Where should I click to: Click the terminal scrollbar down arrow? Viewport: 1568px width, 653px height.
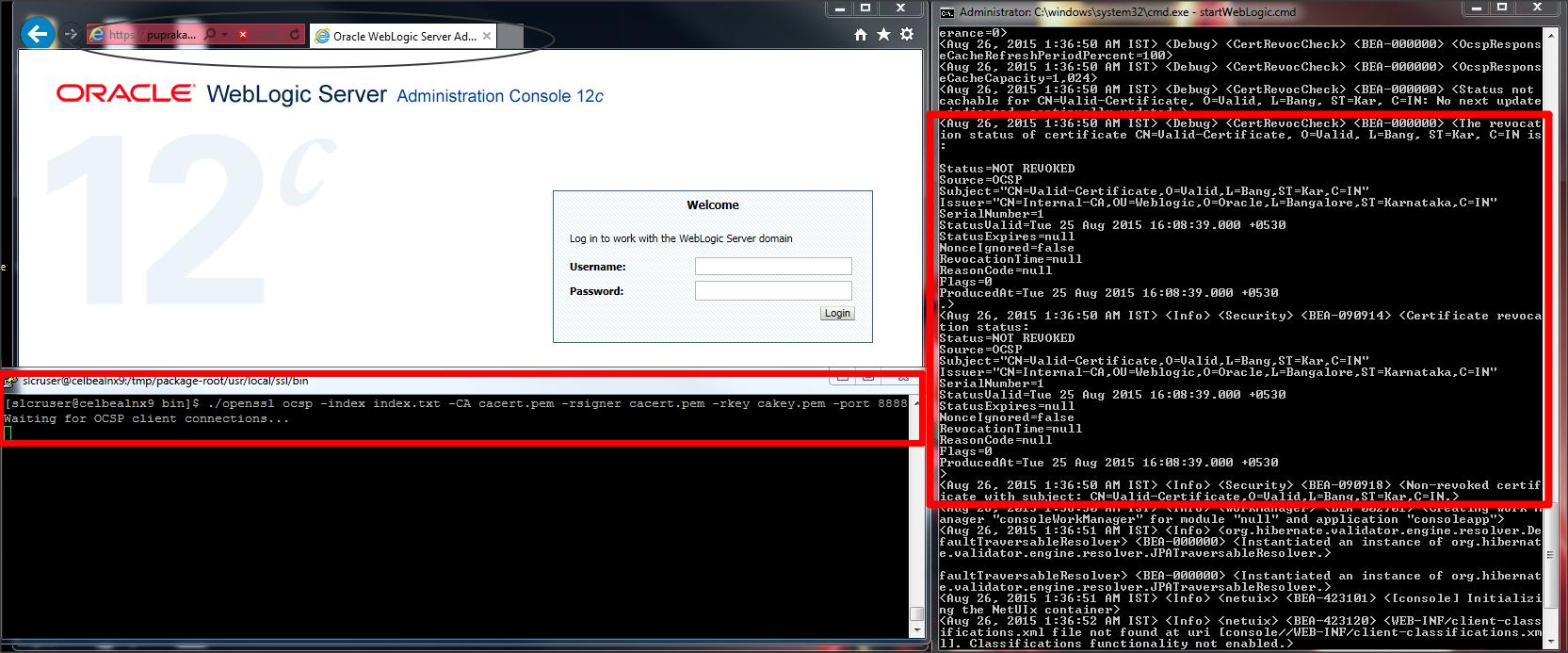(916, 631)
